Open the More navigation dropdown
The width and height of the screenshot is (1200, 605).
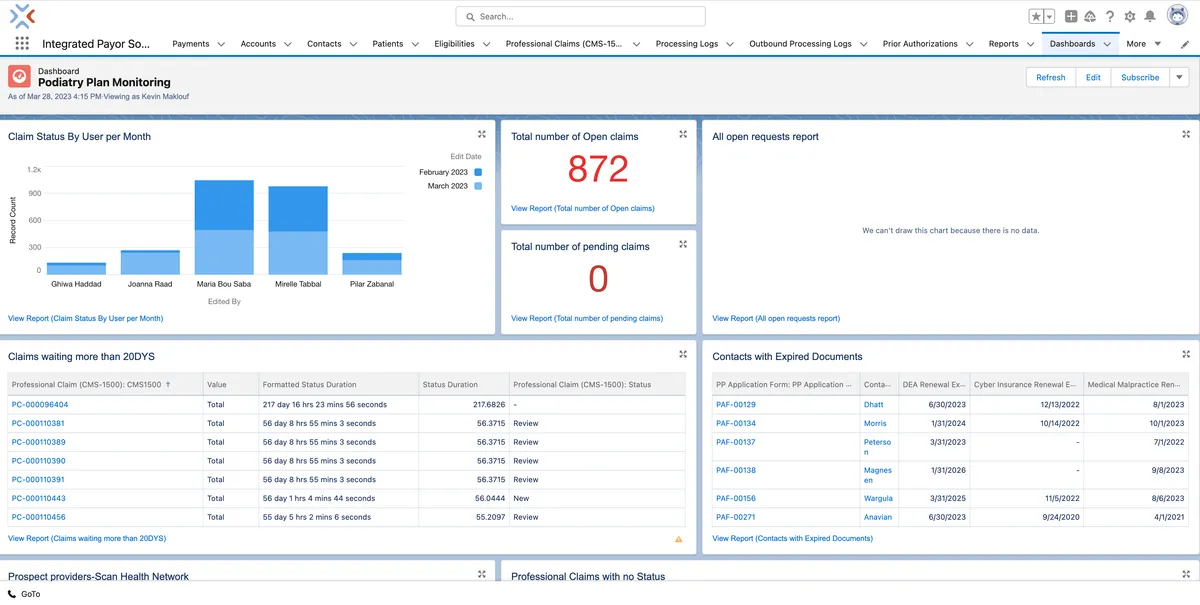1143,44
